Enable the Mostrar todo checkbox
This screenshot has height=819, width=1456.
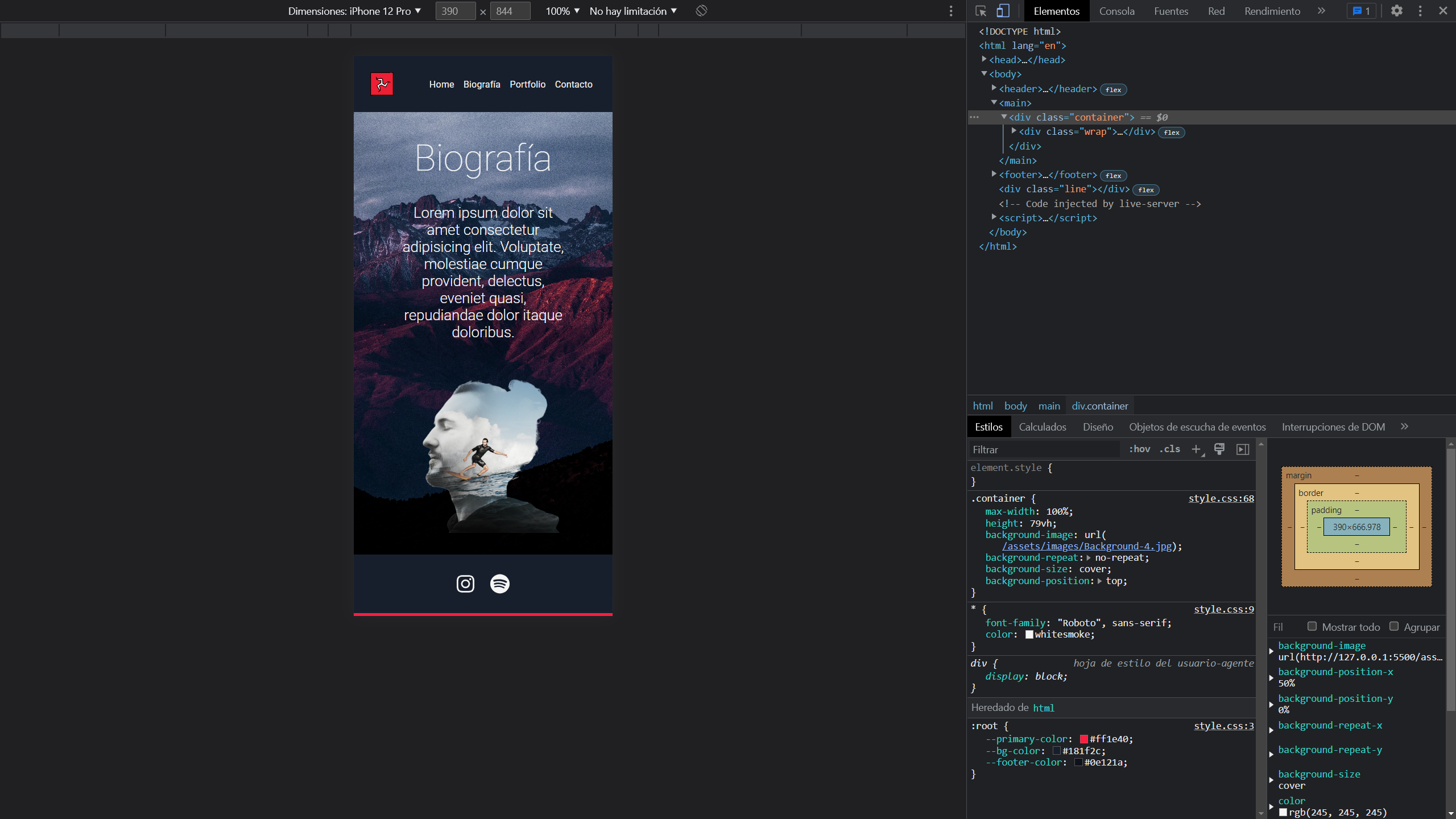[1312, 626]
